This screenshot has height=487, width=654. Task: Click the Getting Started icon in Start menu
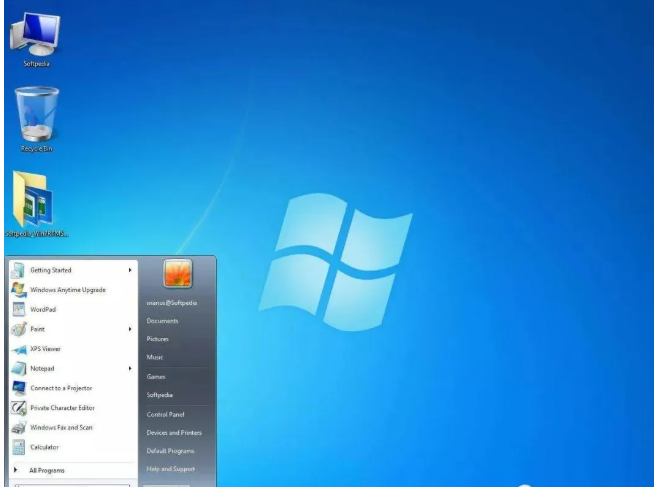tap(18, 270)
